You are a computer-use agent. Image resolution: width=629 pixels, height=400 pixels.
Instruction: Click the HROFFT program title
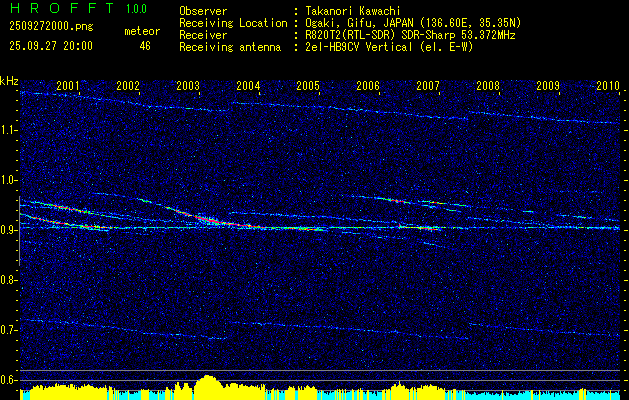coord(62,8)
